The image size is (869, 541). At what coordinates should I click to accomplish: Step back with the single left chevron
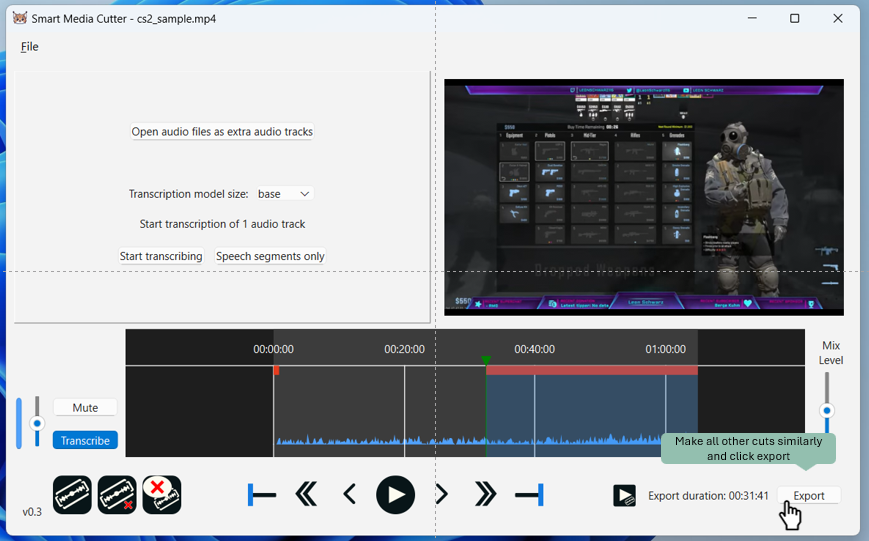pos(349,495)
